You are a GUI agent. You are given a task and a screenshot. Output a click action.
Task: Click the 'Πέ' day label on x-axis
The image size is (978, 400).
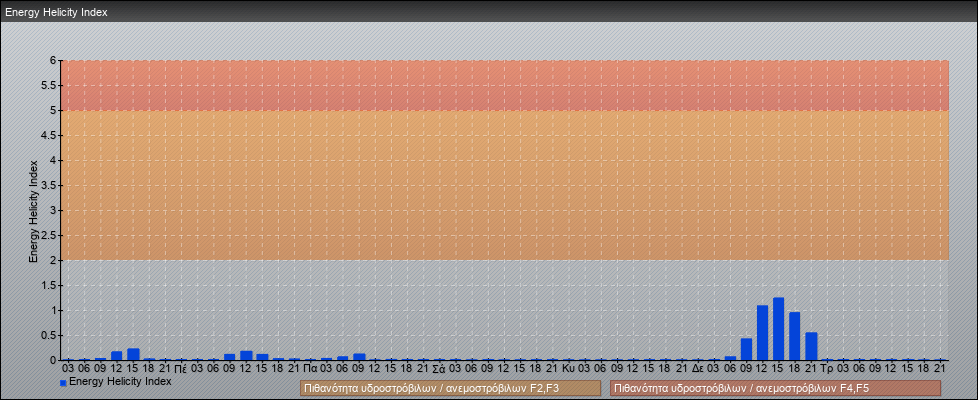180,368
